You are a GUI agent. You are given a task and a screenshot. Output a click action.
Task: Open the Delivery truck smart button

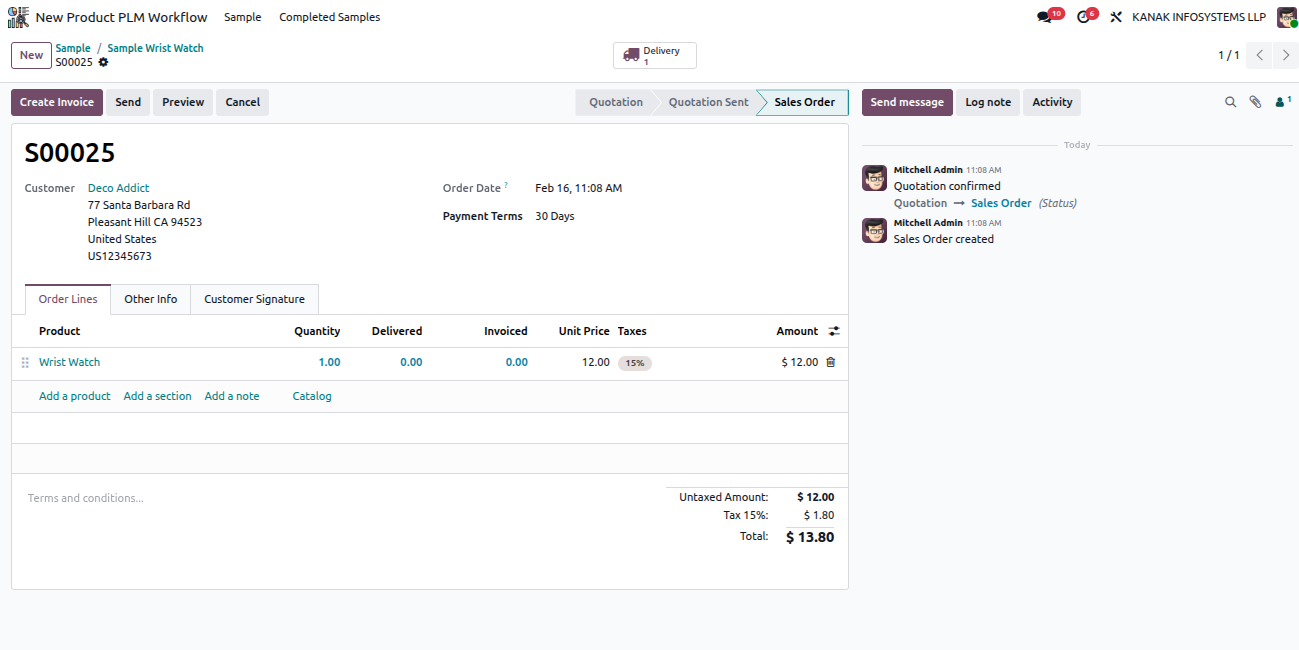click(x=655, y=56)
